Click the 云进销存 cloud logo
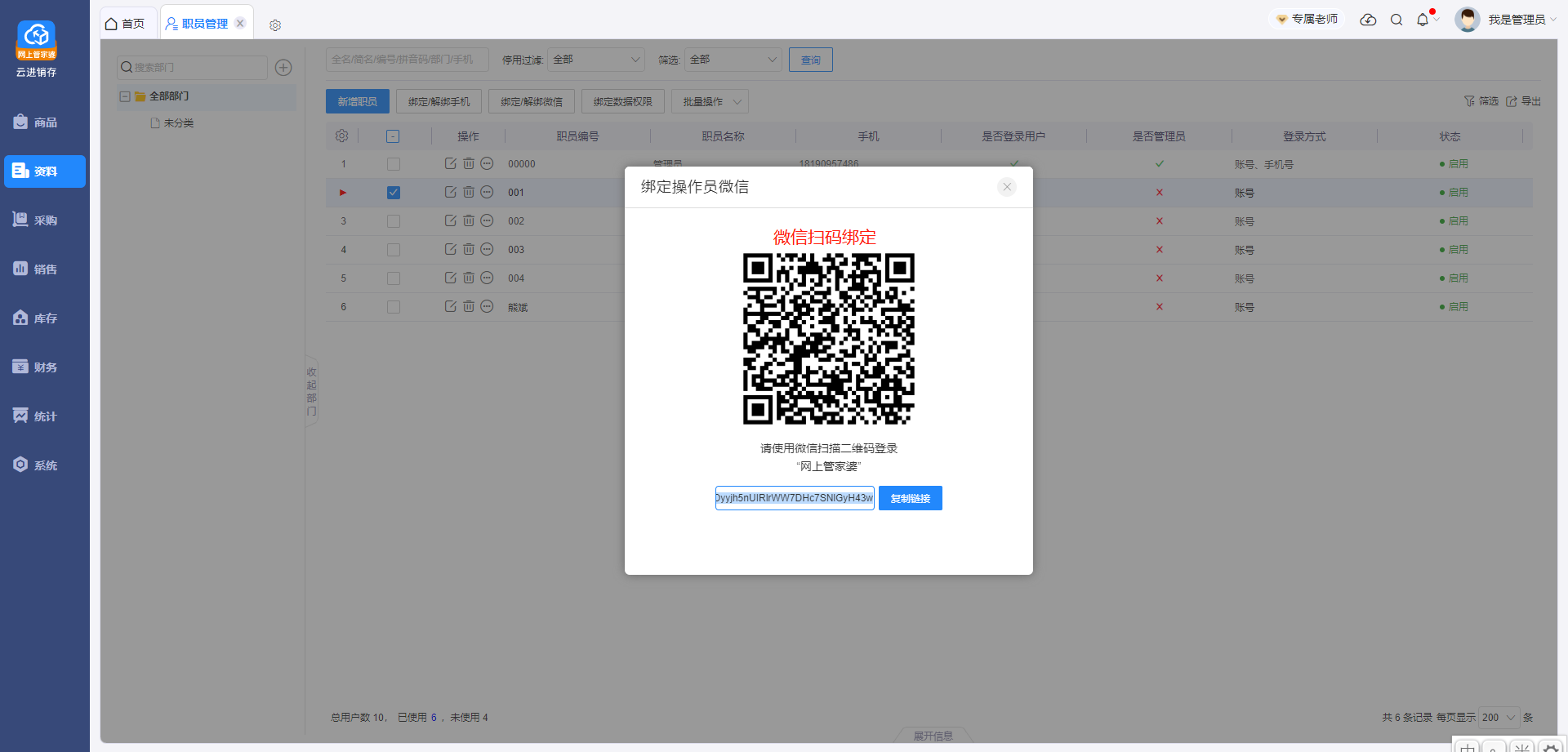This screenshot has height=752, width=1568. (x=37, y=40)
